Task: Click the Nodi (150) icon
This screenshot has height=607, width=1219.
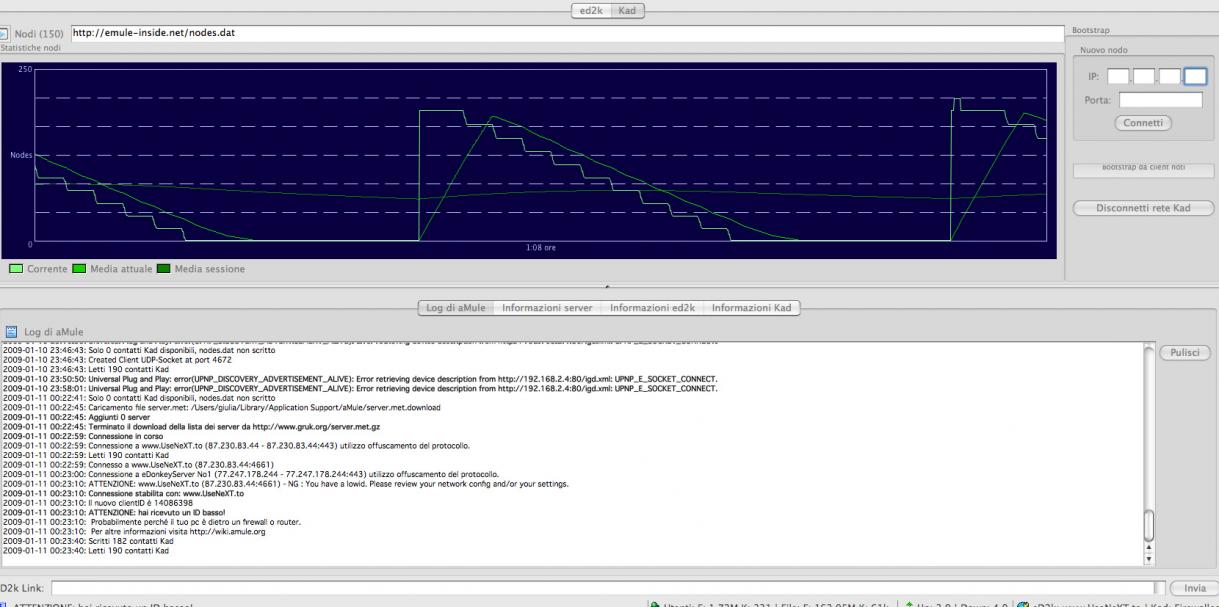Action: 4,33
